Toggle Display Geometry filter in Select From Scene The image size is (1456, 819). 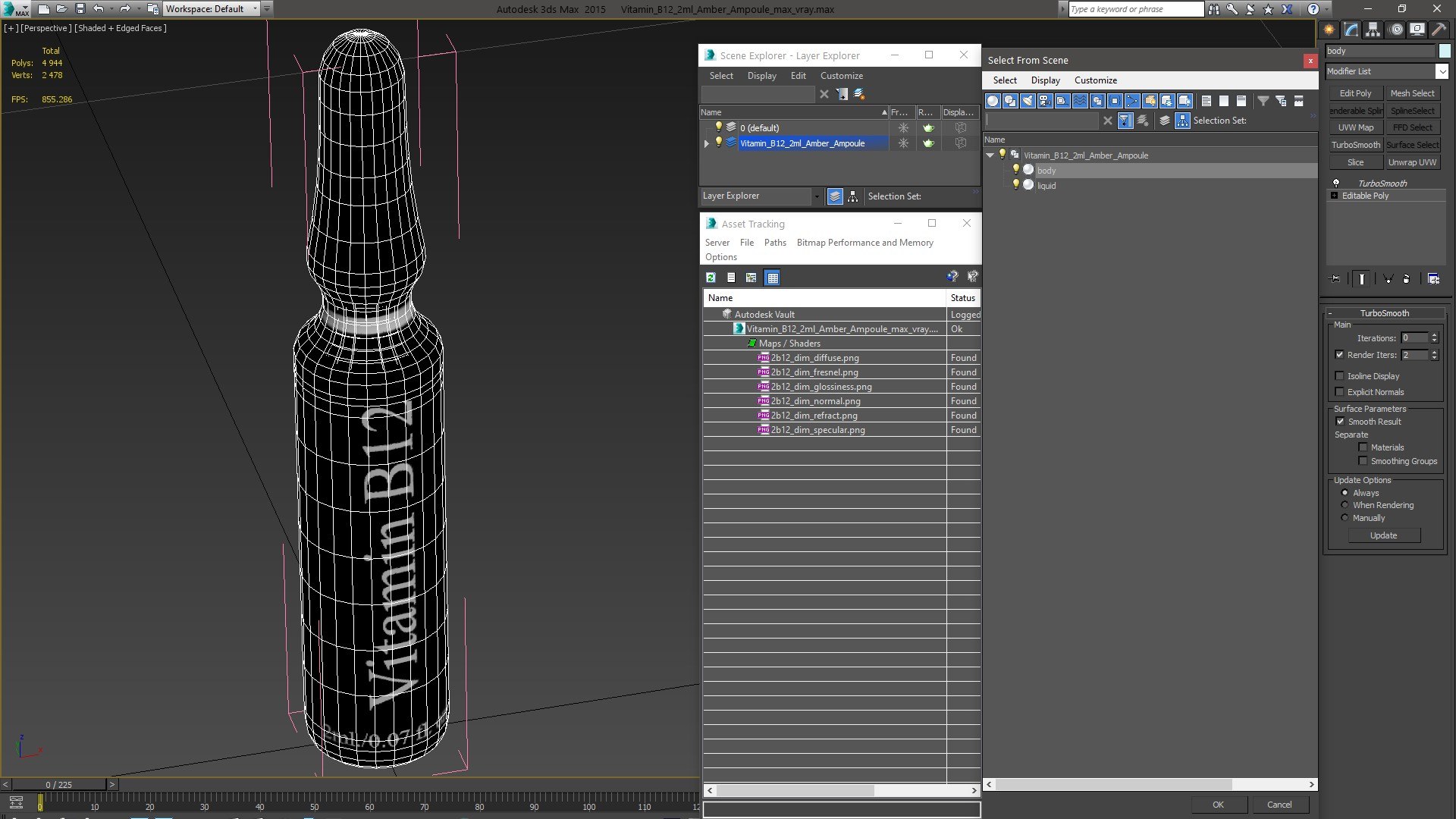pyautogui.click(x=993, y=101)
